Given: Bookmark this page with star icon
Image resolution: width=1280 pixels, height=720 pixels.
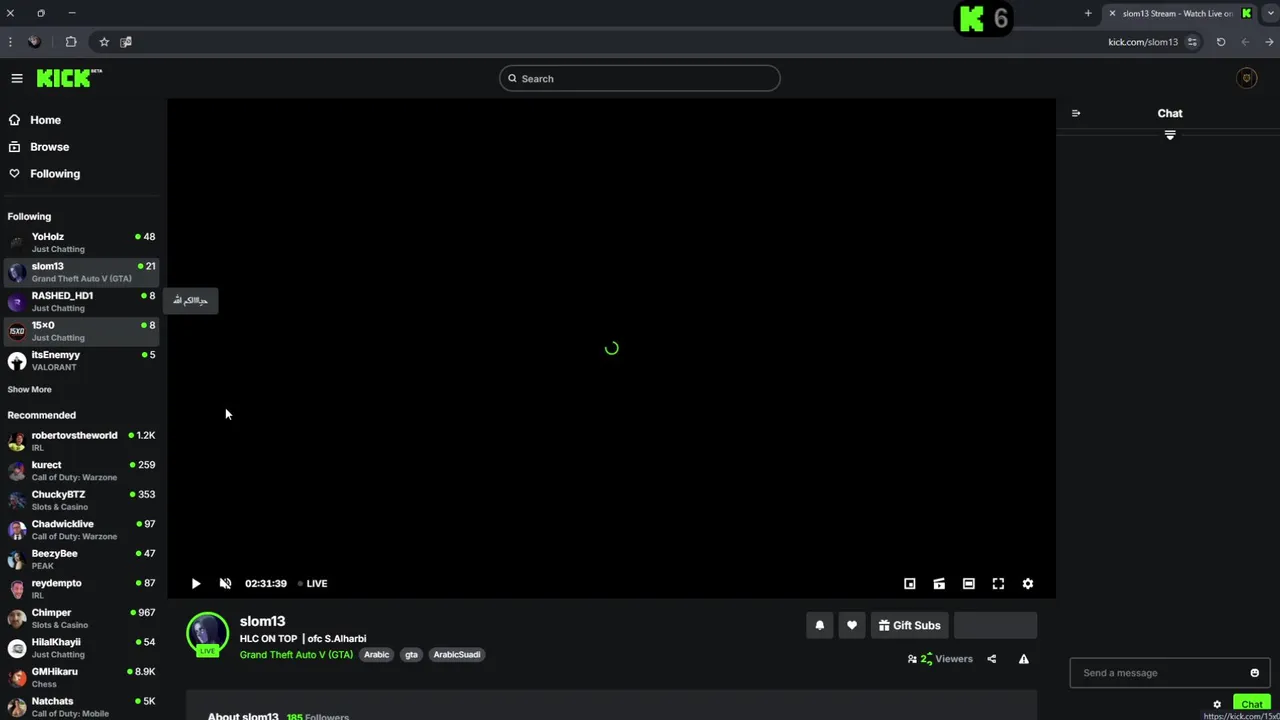Looking at the screenshot, I should pyautogui.click(x=104, y=42).
